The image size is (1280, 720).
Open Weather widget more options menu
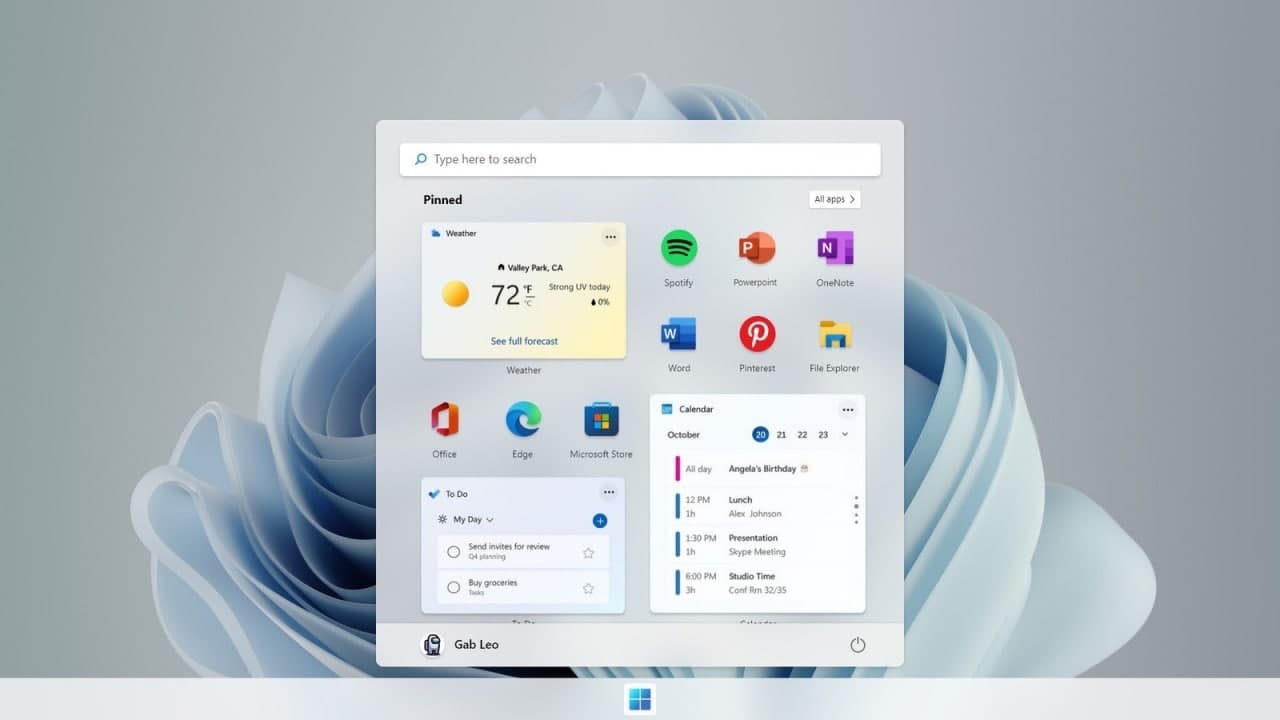pos(610,237)
